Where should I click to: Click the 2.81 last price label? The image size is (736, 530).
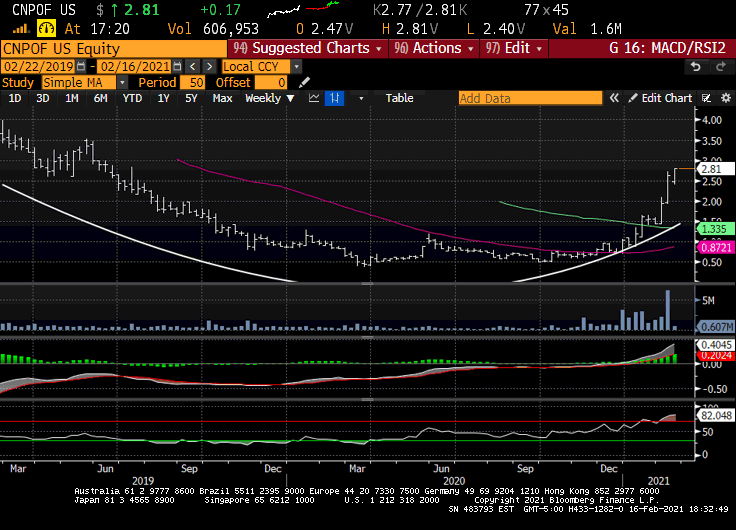(x=715, y=169)
